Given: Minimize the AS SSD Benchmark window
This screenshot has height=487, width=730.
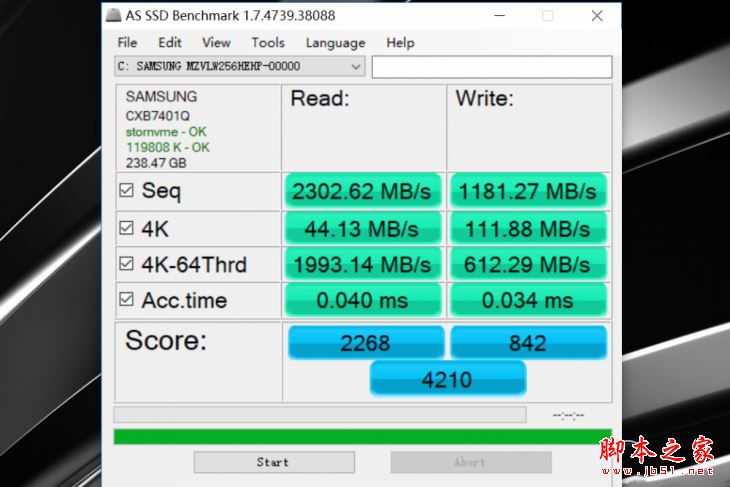Looking at the screenshot, I should click(x=500, y=15).
